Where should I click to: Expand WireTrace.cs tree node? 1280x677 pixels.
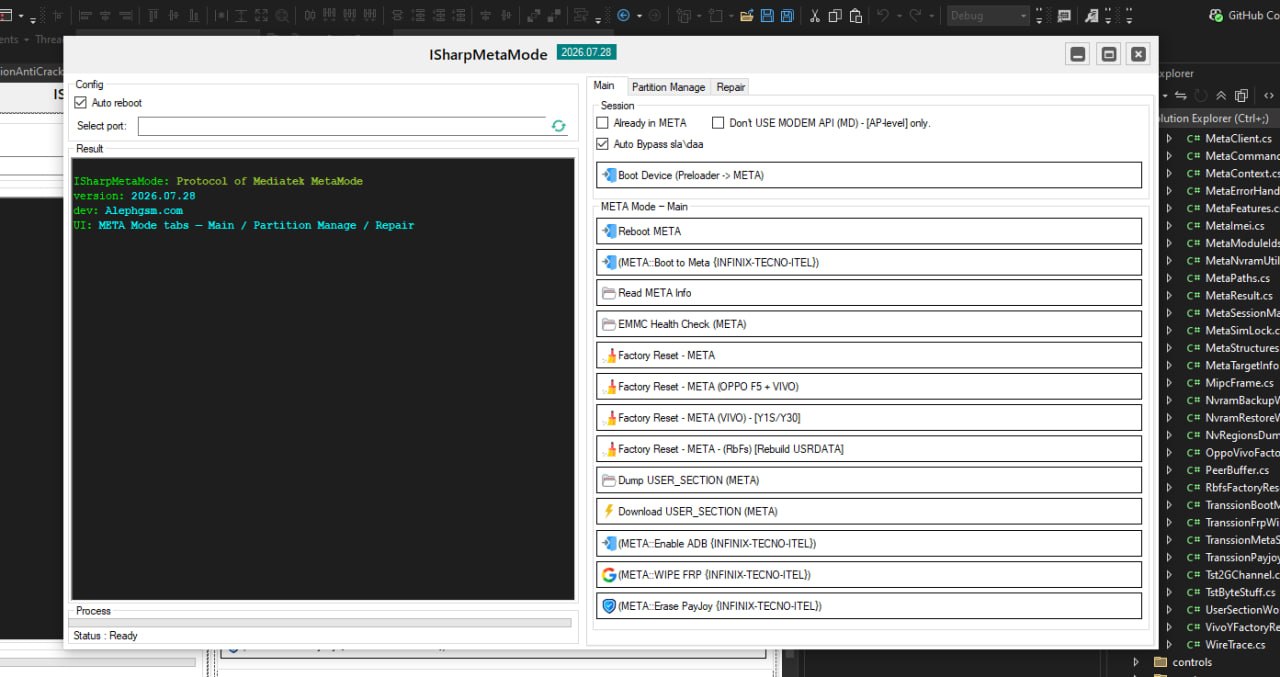(x=1171, y=645)
